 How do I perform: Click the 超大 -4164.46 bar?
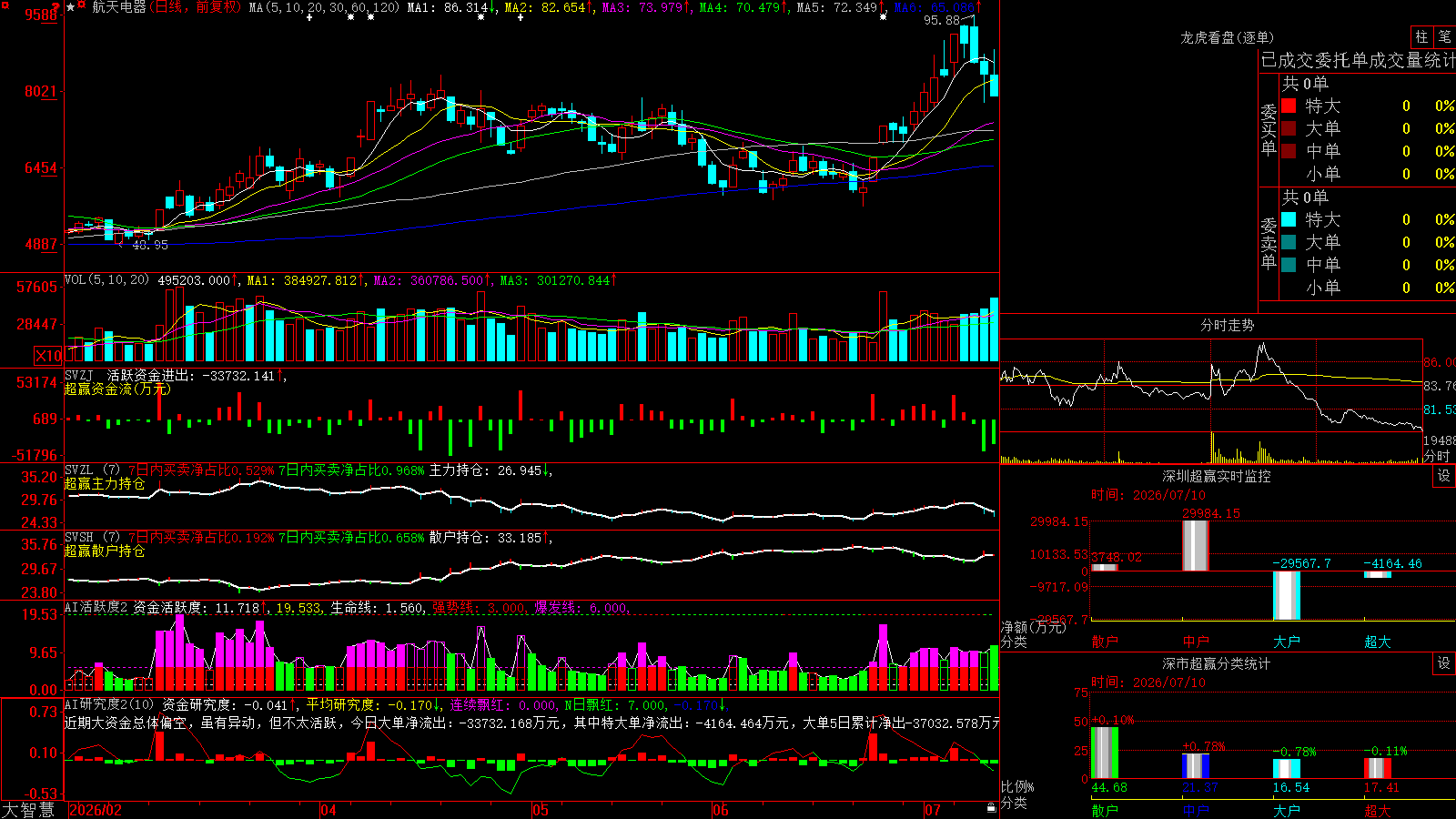[x=1378, y=574]
